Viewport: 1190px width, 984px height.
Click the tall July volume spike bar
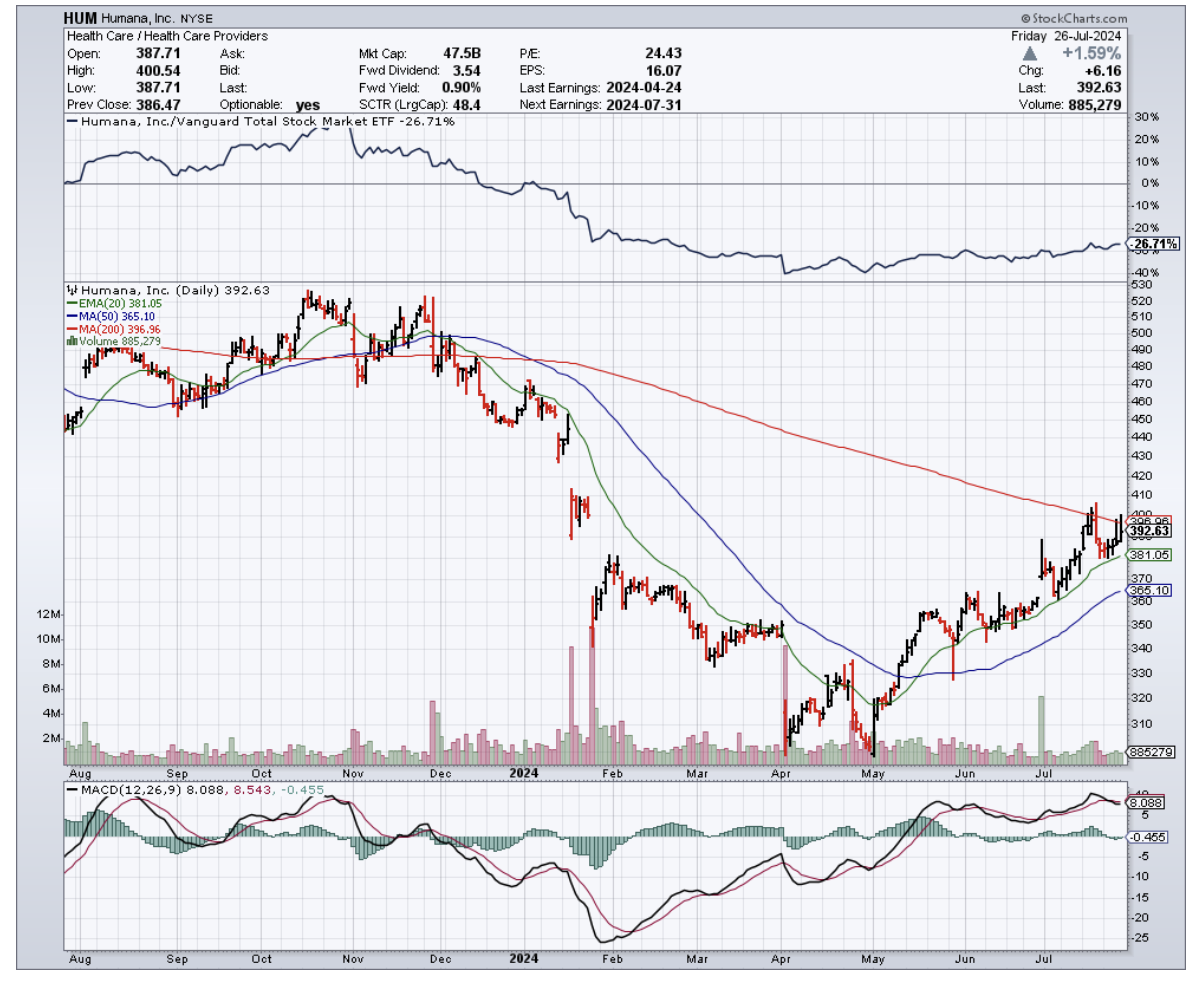(x=1041, y=722)
